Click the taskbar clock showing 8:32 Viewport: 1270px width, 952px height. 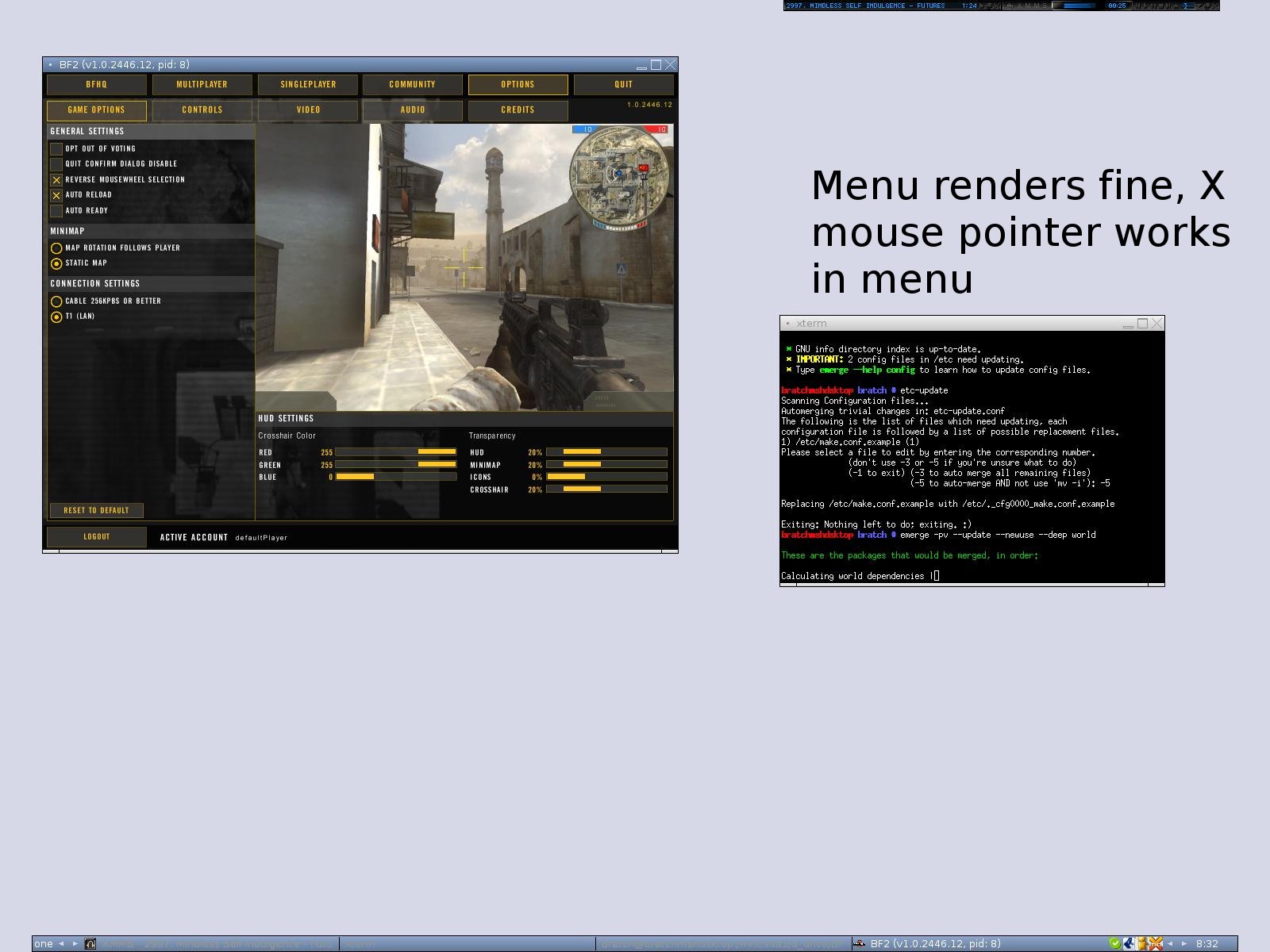coord(1207,944)
